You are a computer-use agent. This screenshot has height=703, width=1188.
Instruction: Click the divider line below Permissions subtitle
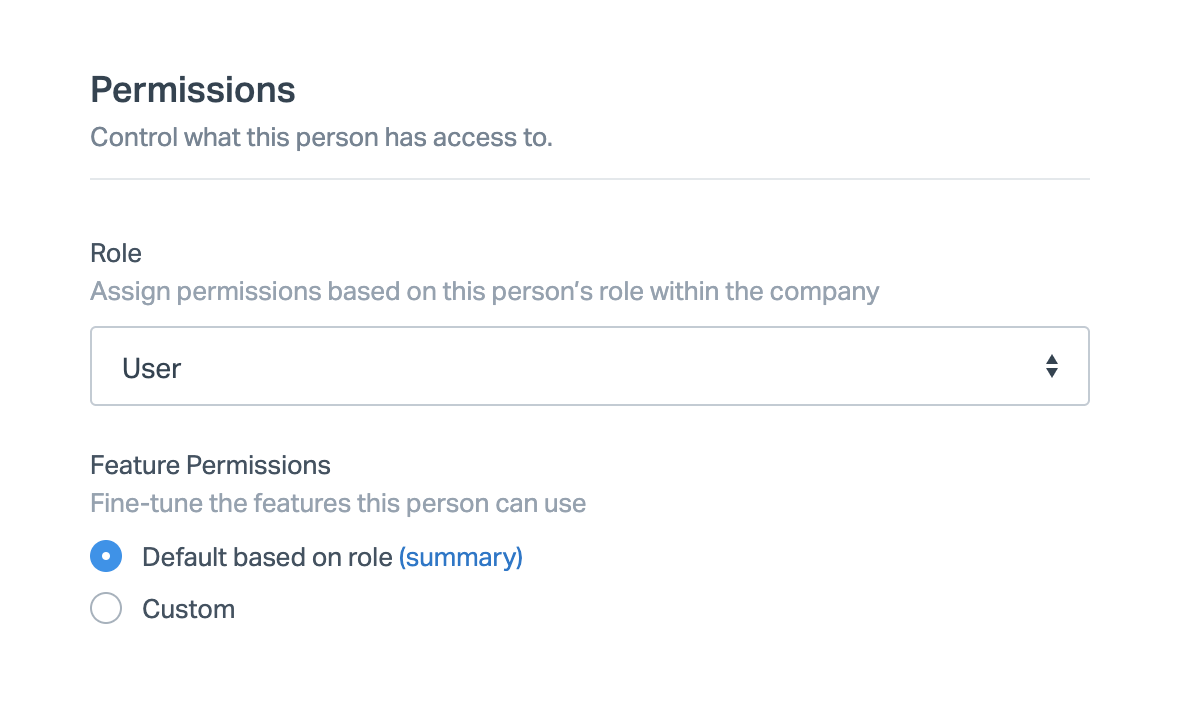point(589,179)
